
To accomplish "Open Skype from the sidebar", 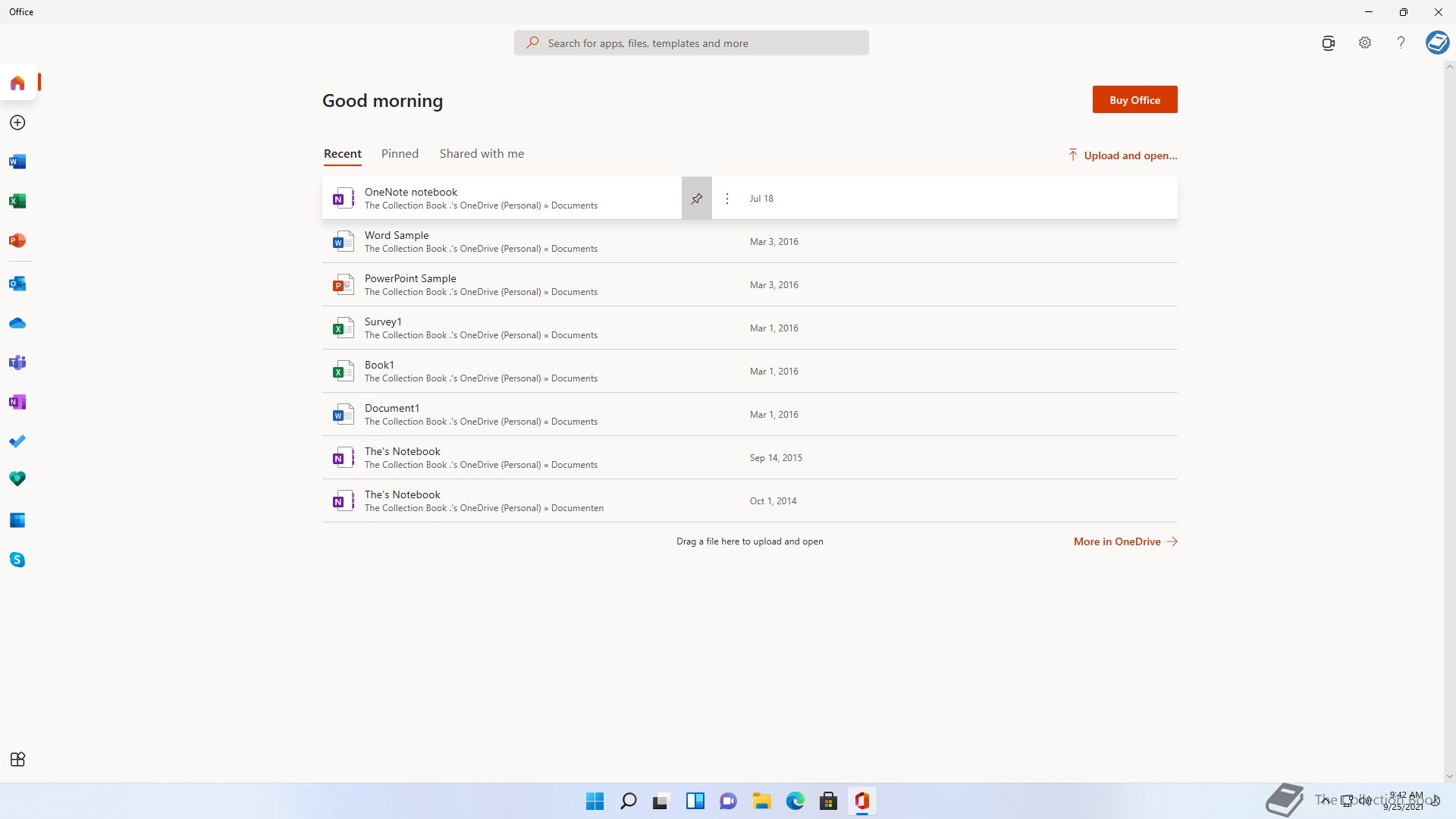I will (x=17, y=560).
